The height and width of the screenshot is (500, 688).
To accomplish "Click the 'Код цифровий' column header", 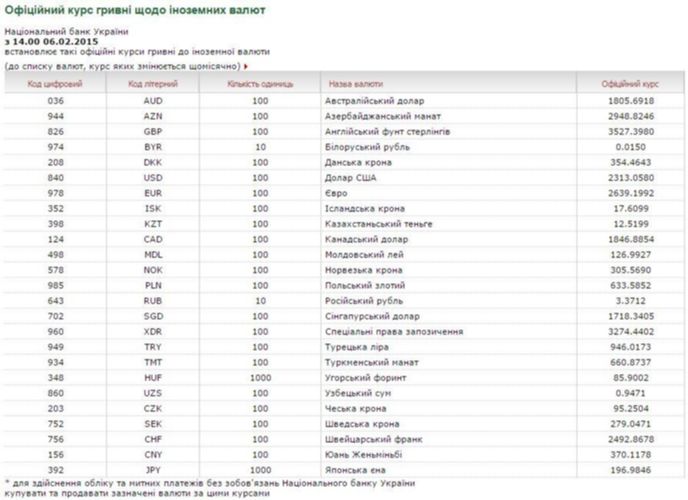I will (x=55, y=84).
